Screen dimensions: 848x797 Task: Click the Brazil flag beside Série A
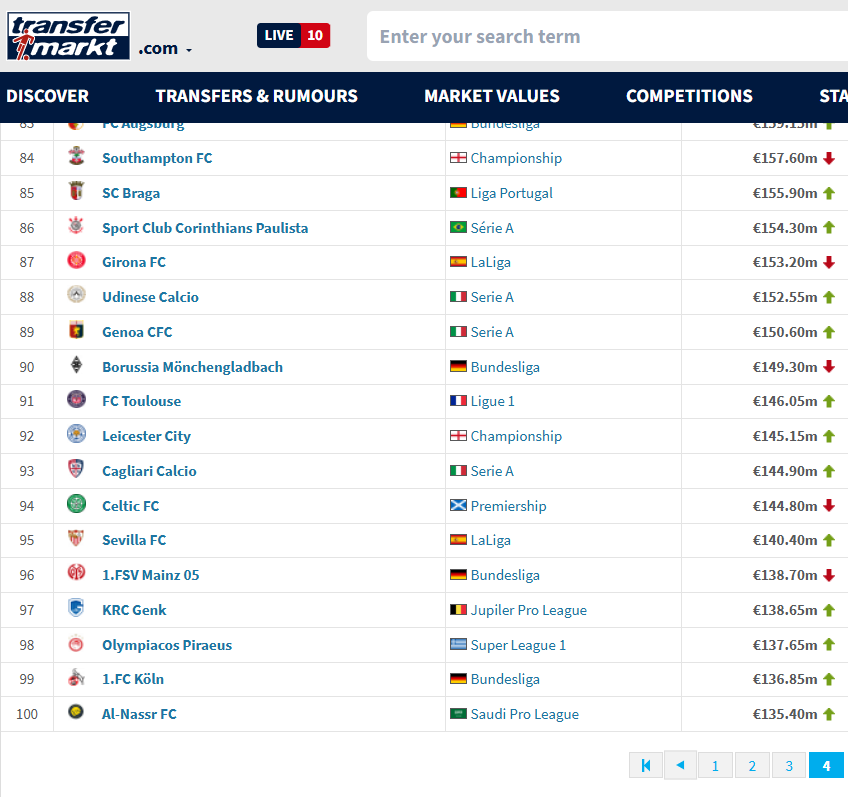tap(458, 228)
